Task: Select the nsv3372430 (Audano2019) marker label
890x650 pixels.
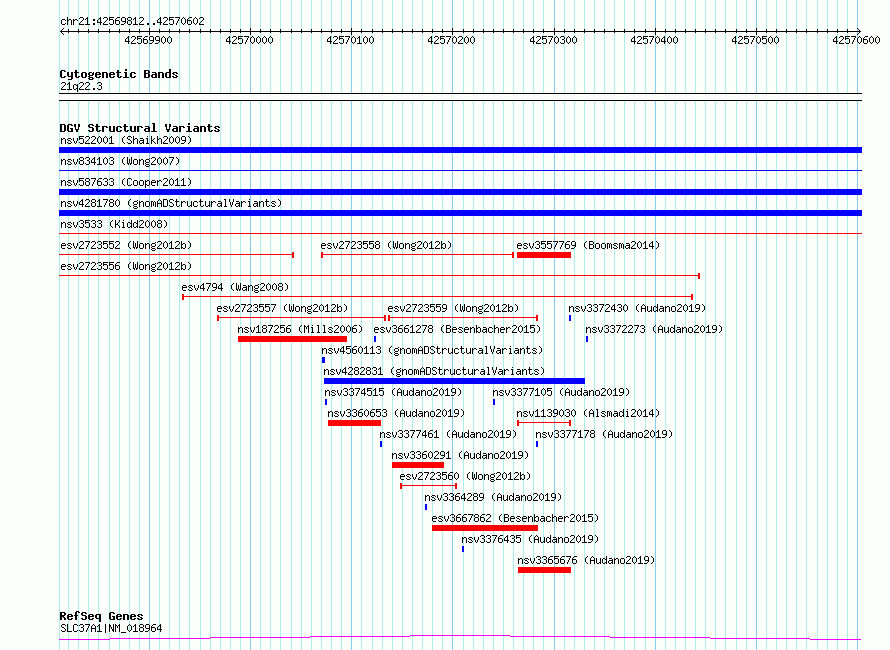Action: point(637,308)
